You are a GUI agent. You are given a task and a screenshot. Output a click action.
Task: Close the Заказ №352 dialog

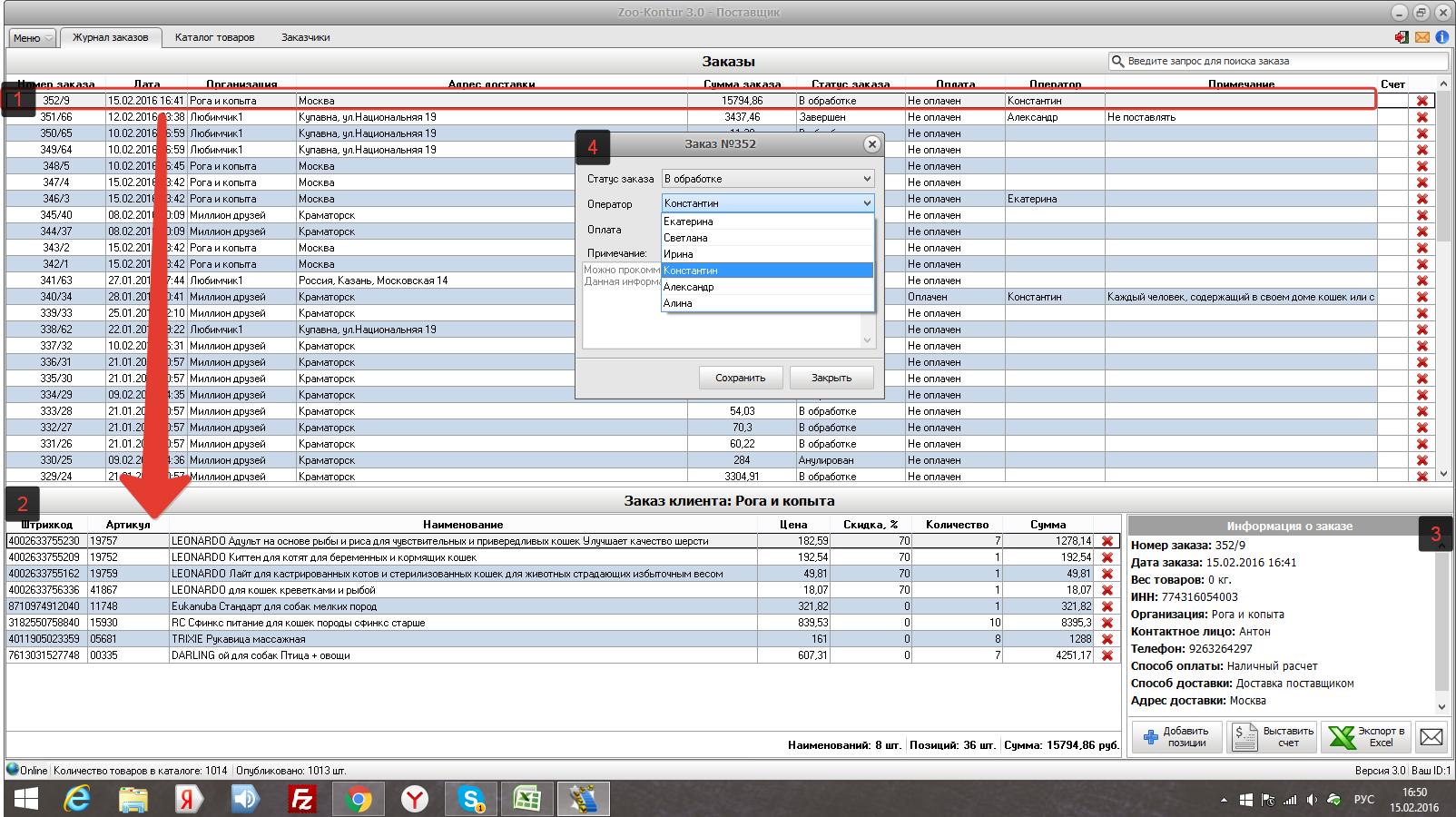click(871, 144)
